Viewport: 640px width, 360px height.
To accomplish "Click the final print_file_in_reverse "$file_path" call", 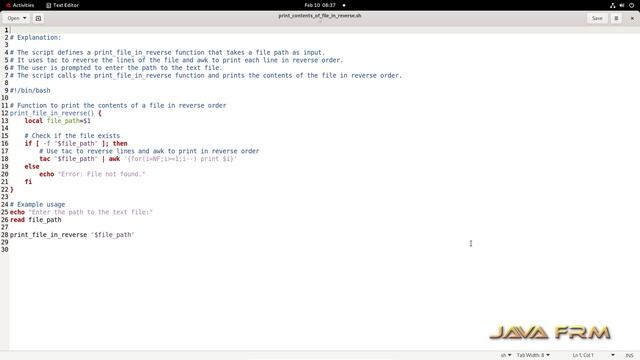I will pyautogui.click(x=72, y=235).
